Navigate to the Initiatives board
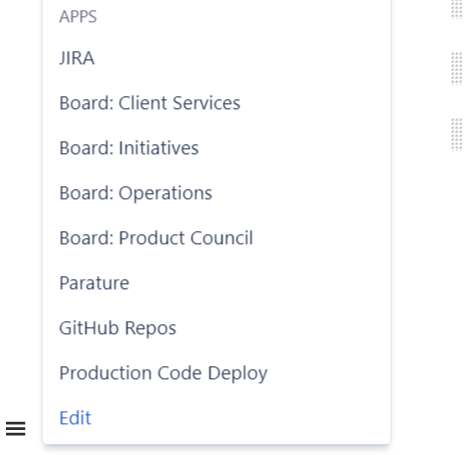This screenshot has width=465, height=455. [129, 148]
